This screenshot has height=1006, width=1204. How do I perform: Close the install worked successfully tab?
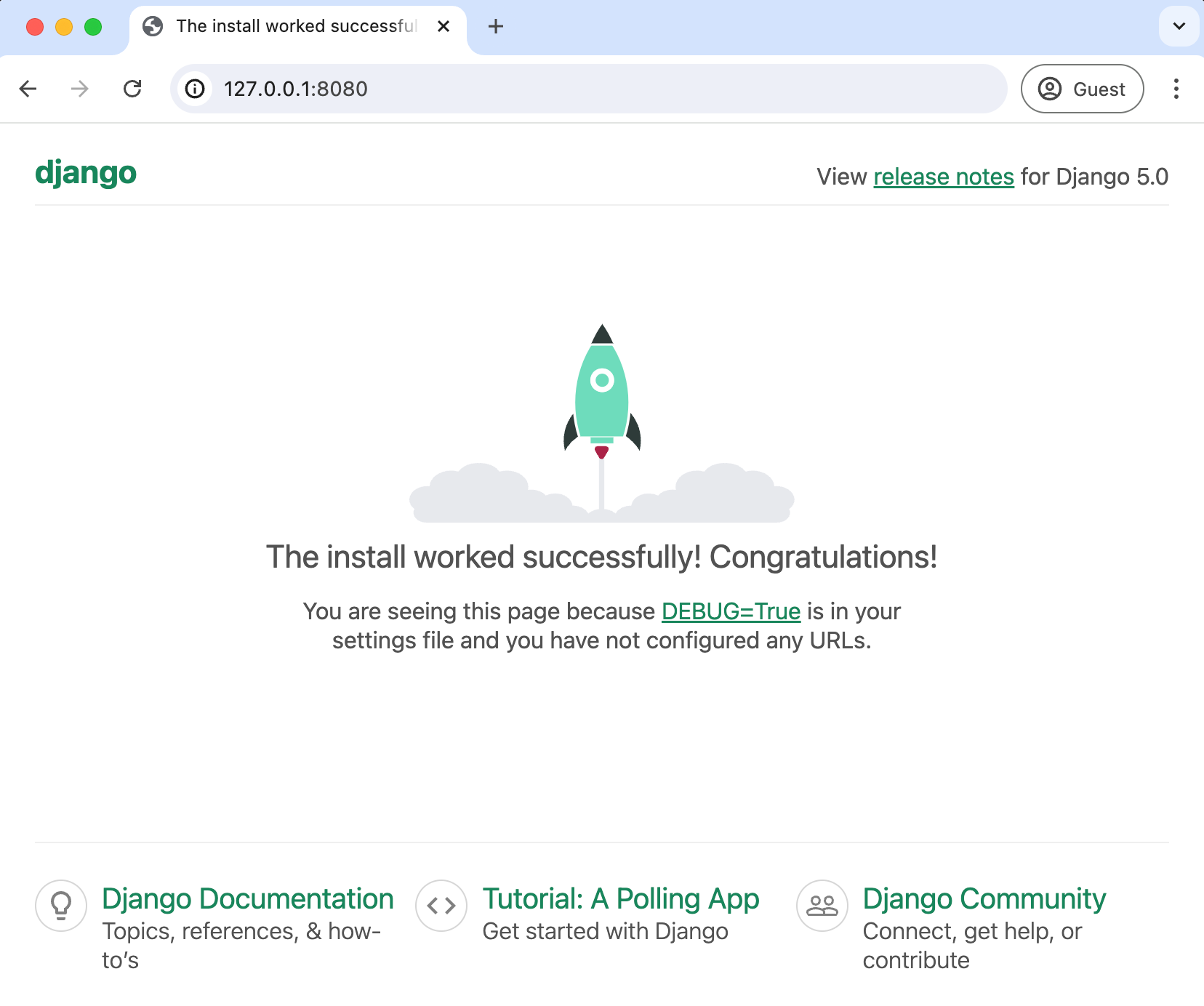[444, 27]
